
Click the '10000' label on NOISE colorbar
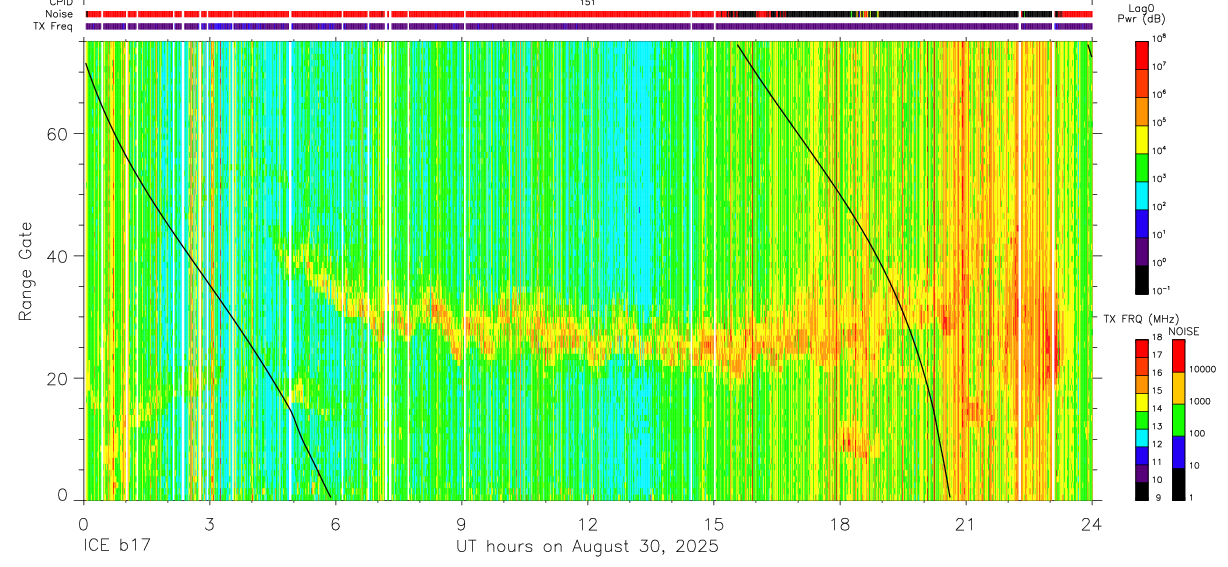click(x=1202, y=370)
